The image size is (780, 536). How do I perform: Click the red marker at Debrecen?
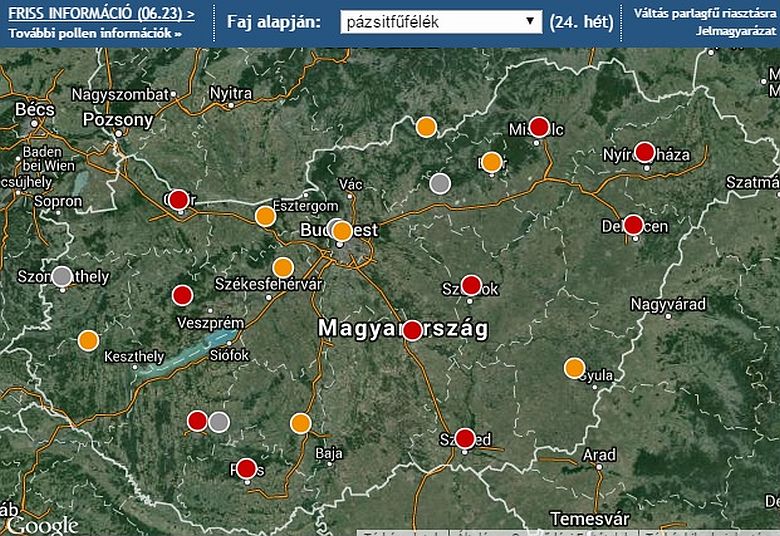click(x=633, y=225)
